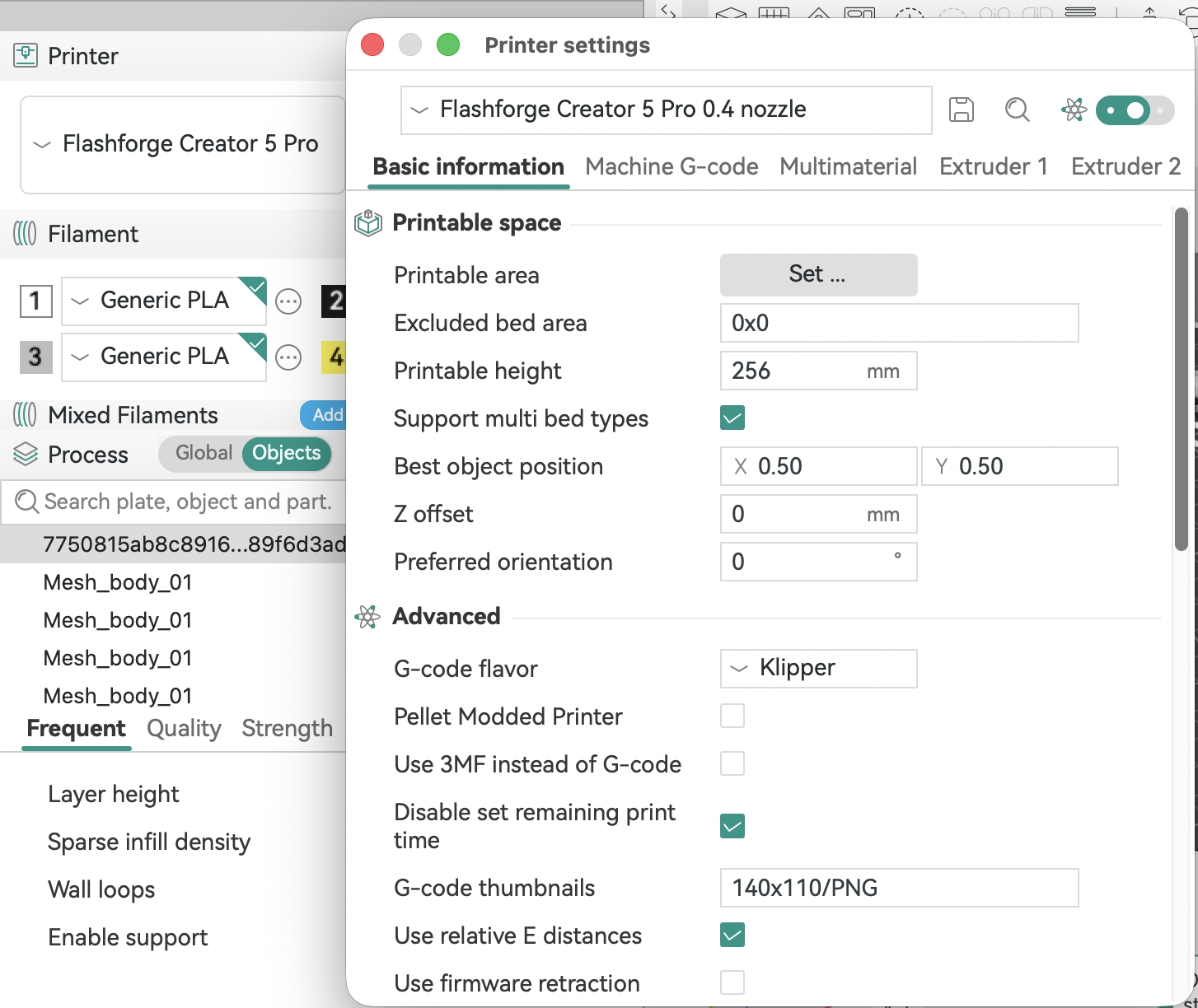The width and height of the screenshot is (1198, 1008).
Task: Enable Use 3MF instead of G-code
Action: 732,764
